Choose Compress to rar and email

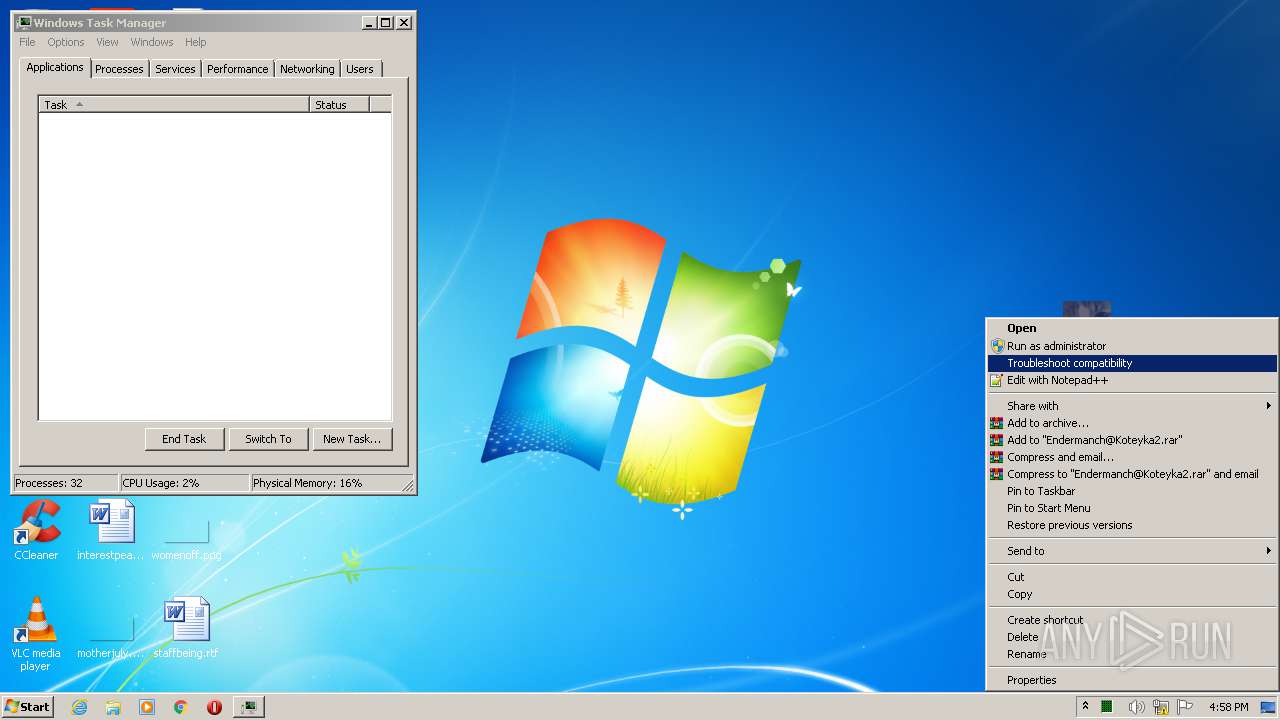1132,474
